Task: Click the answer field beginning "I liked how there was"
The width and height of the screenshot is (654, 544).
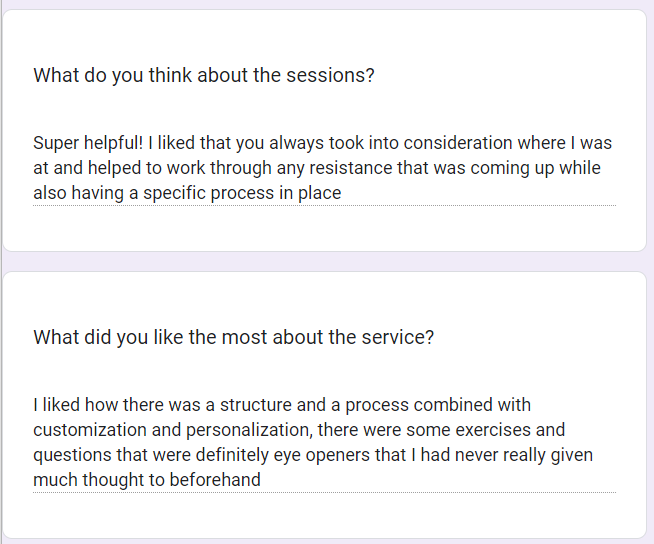Action: pyautogui.click(x=313, y=442)
